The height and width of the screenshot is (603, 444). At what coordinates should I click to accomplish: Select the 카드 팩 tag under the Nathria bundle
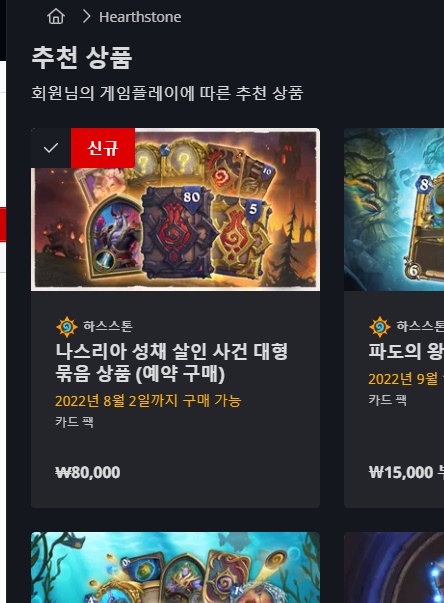[x=74, y=422]
